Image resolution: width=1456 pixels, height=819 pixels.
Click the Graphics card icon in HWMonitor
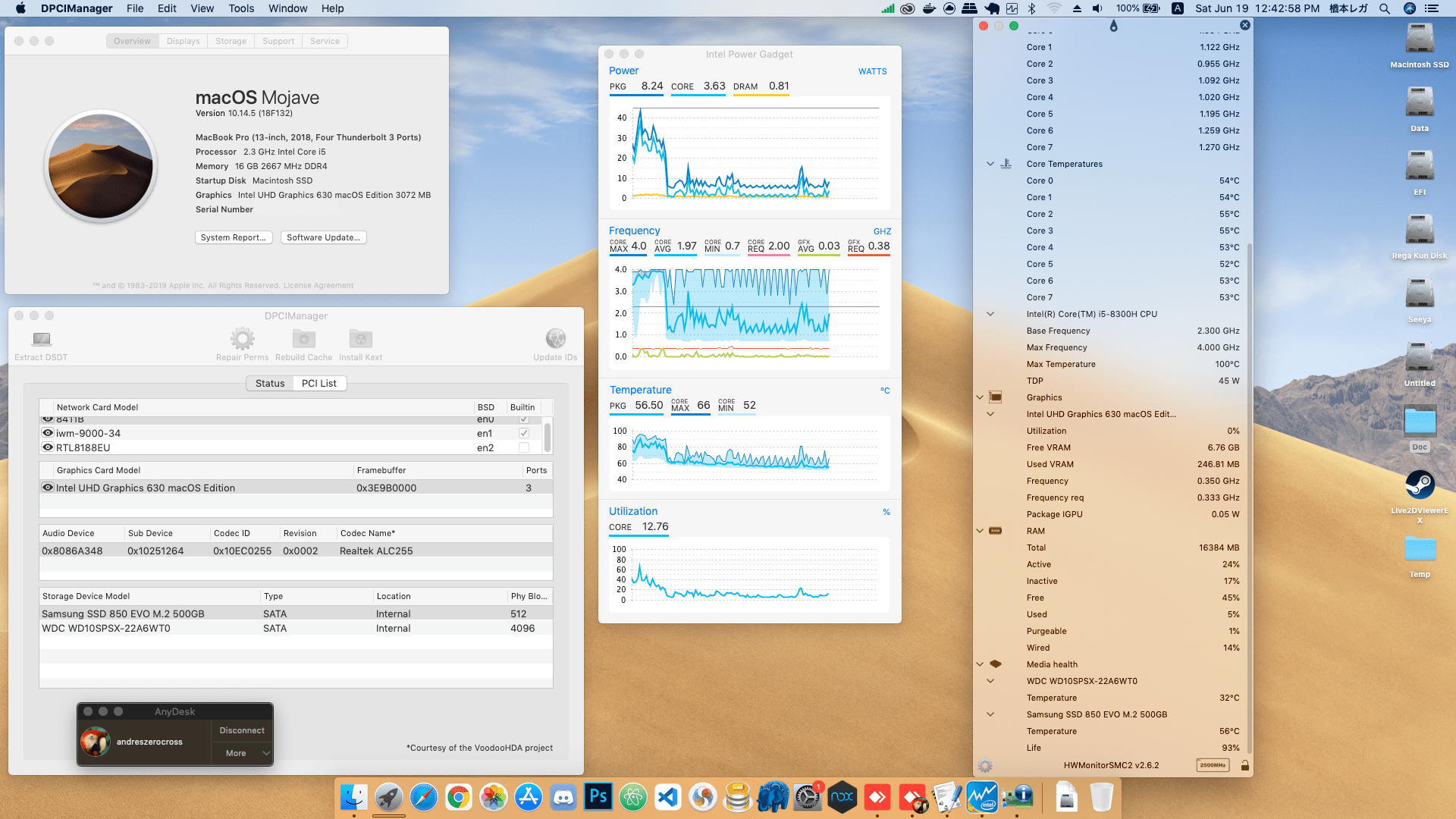996,397
